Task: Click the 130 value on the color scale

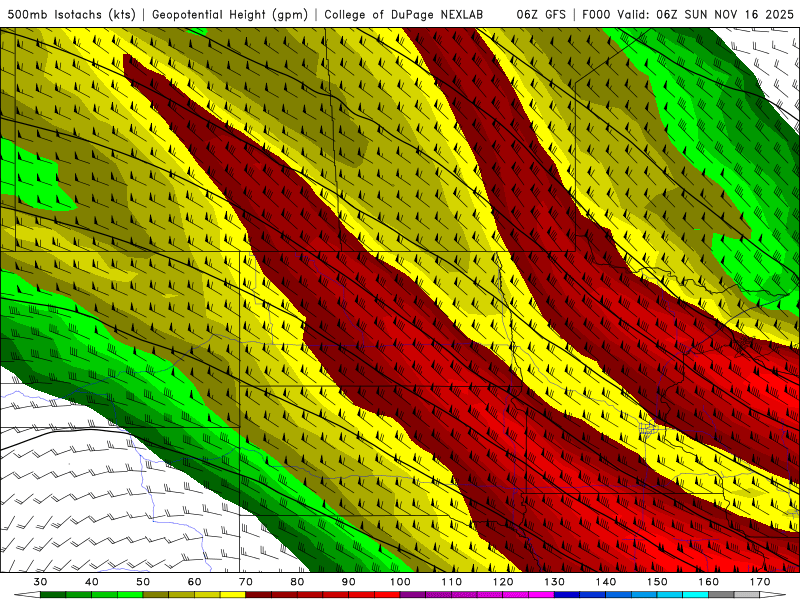Action: 554,582
